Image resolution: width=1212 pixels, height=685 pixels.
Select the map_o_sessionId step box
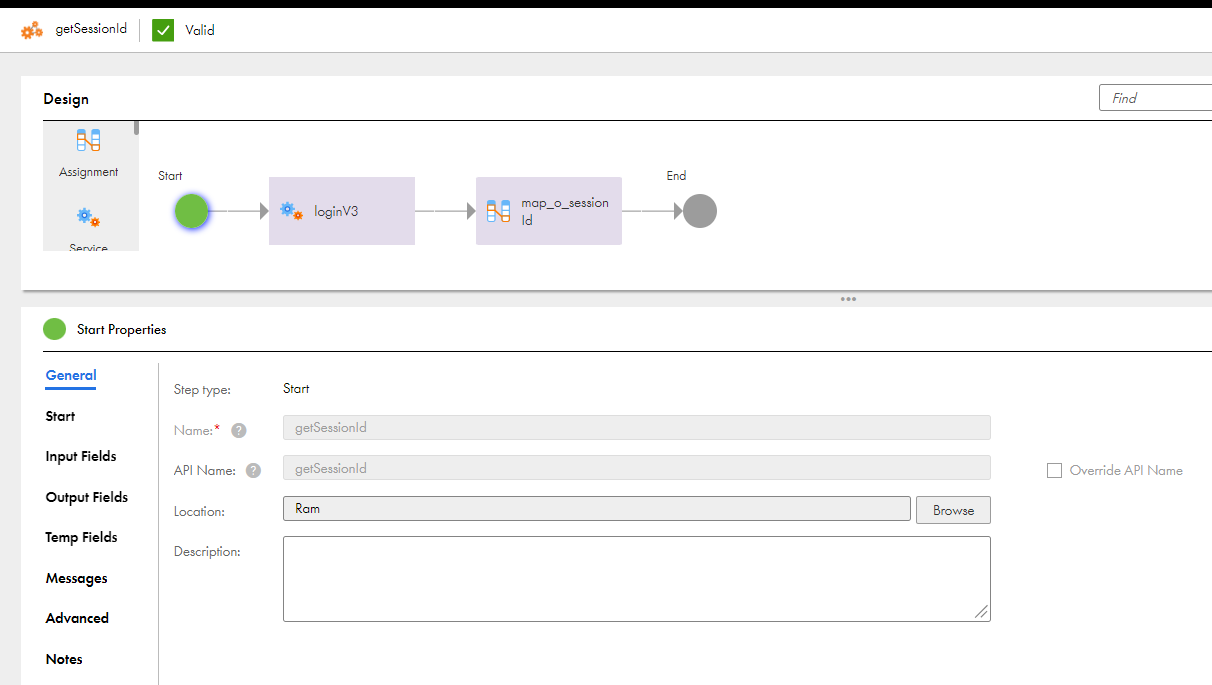click(549, 211)
